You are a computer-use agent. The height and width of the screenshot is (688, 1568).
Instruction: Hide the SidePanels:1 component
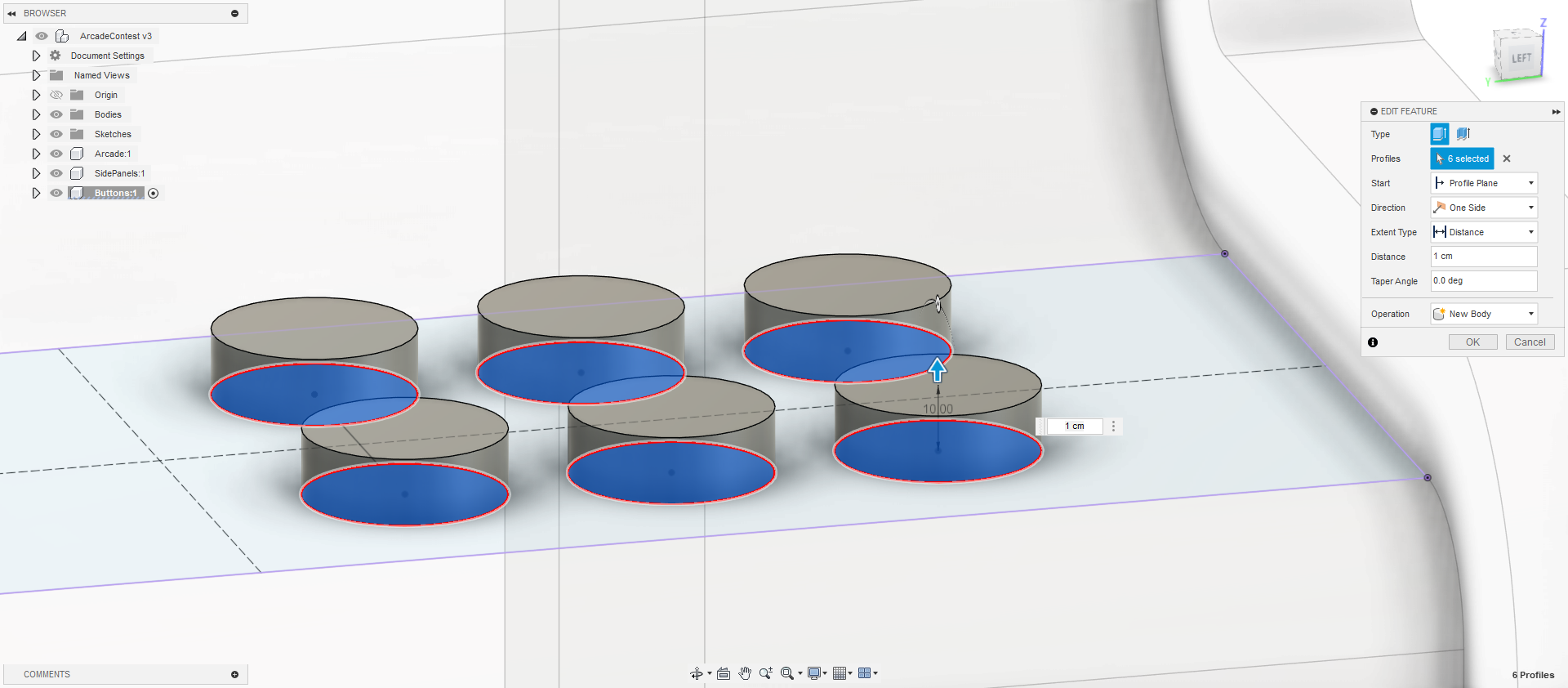56,173
